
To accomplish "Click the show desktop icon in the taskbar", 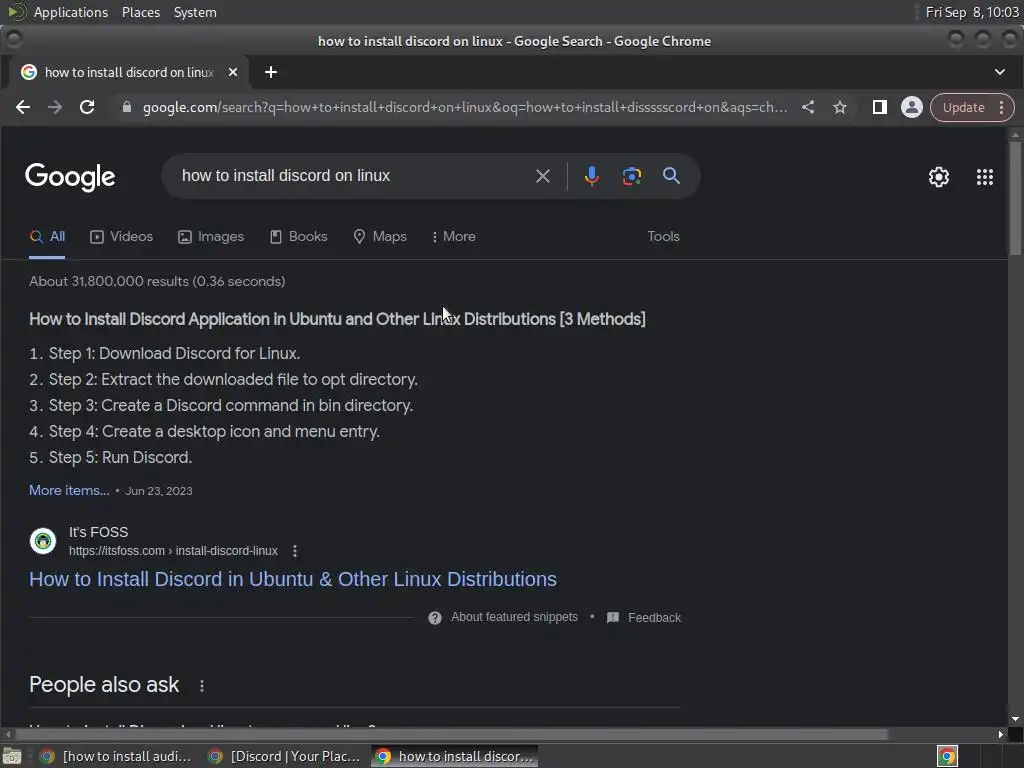I will click(x=12, y=756).
